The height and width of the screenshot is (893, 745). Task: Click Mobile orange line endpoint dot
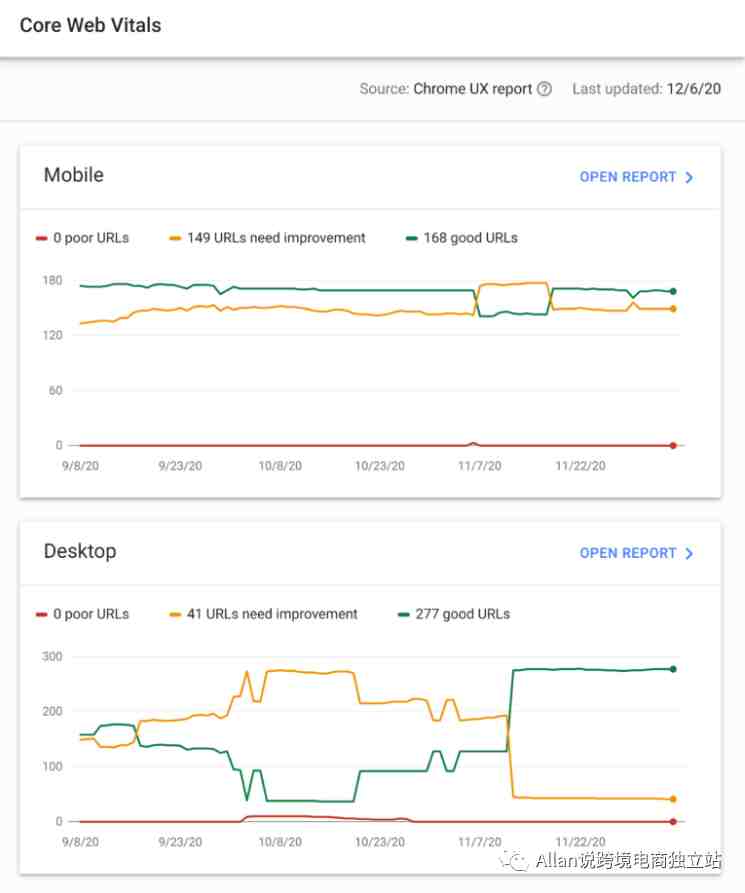[x=673, y=309]
